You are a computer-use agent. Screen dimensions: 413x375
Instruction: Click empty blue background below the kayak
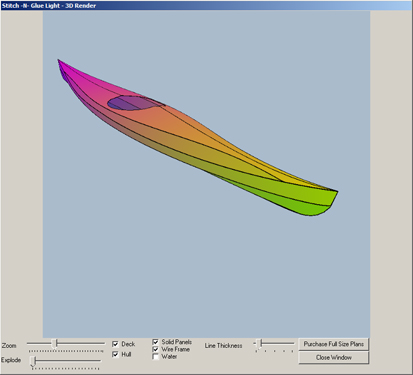click(206, 273)
